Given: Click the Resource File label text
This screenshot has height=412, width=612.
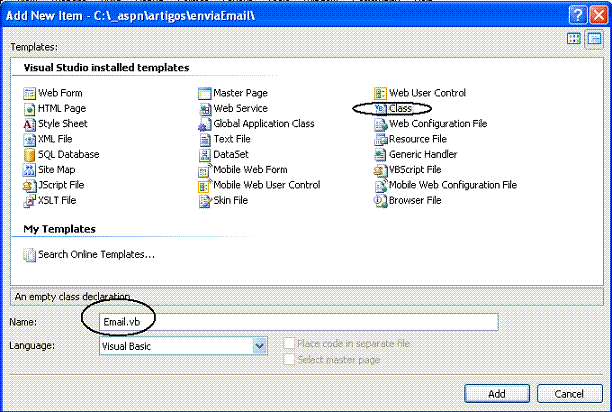Looking at the screenshot, I should tap(418, 139).
